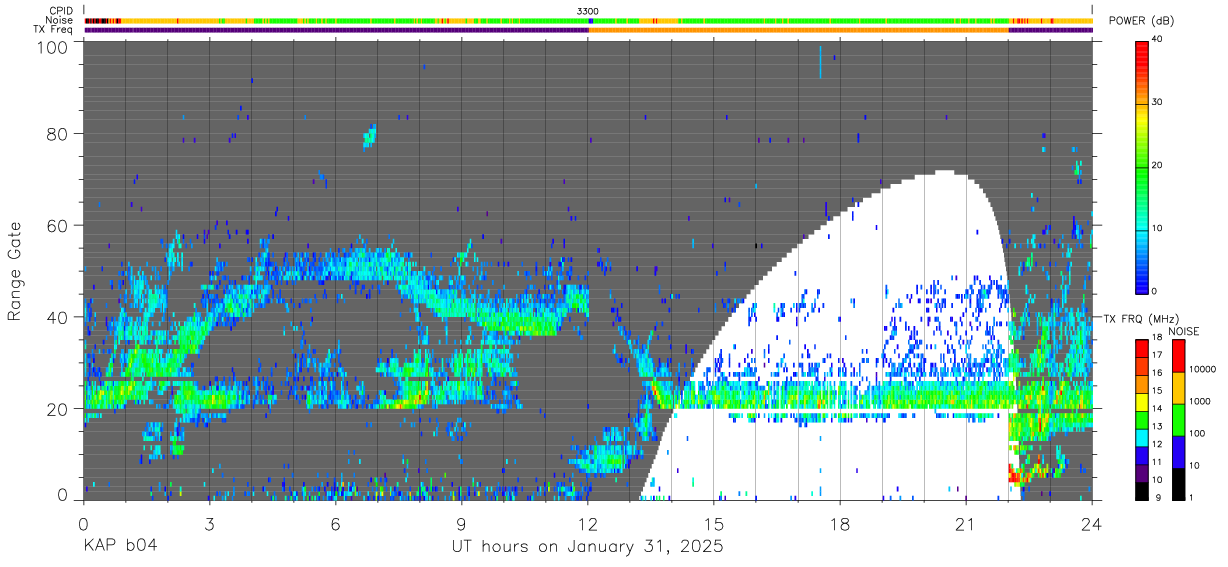1228x567 pixels.
Task: Click the 14 tick on the TX FRQ scale
Action: [1157, 408]
